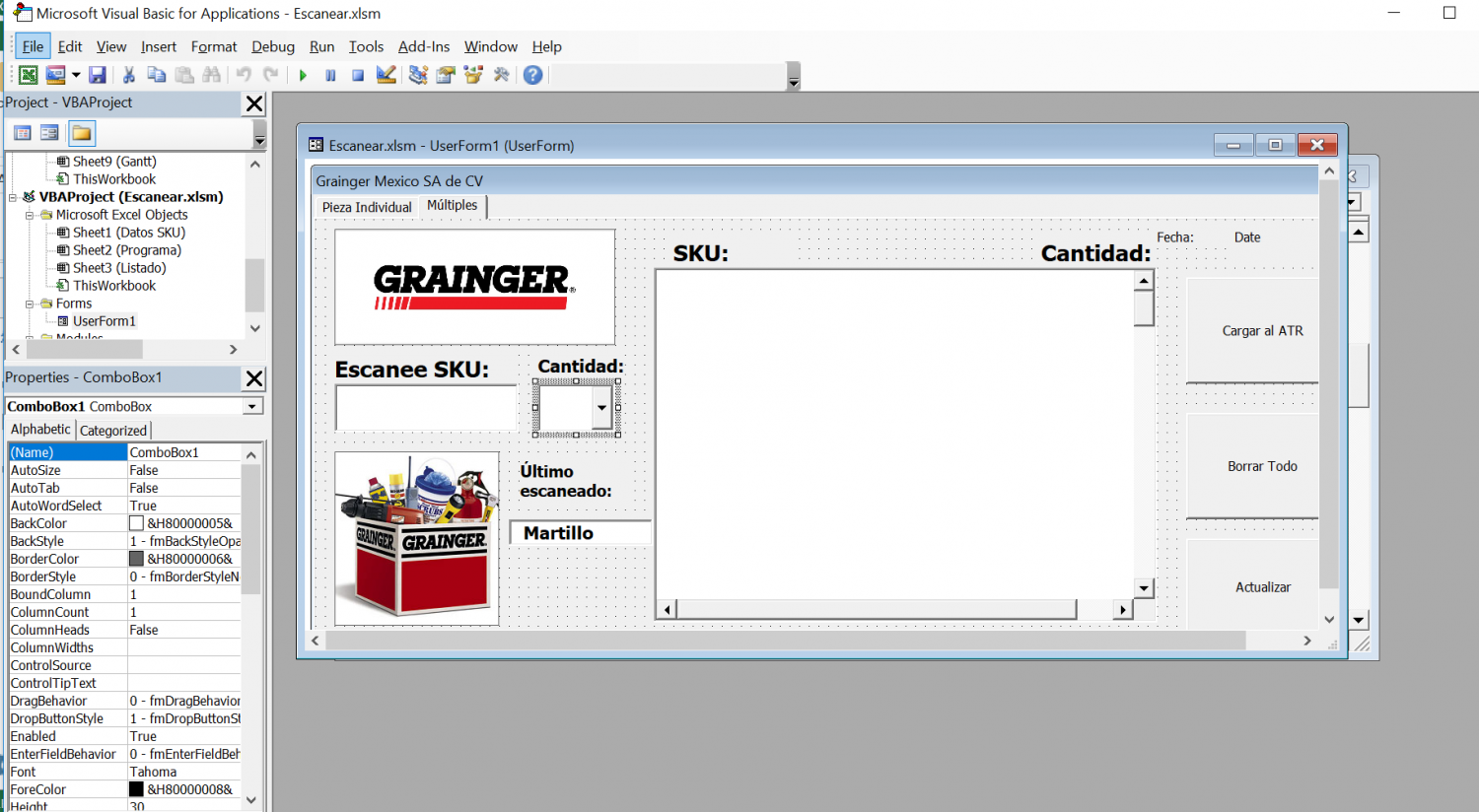Collapse the Microsoft Excel Objects folder
Viewport: 1479px width, 812px height.
tap(30, 215)
